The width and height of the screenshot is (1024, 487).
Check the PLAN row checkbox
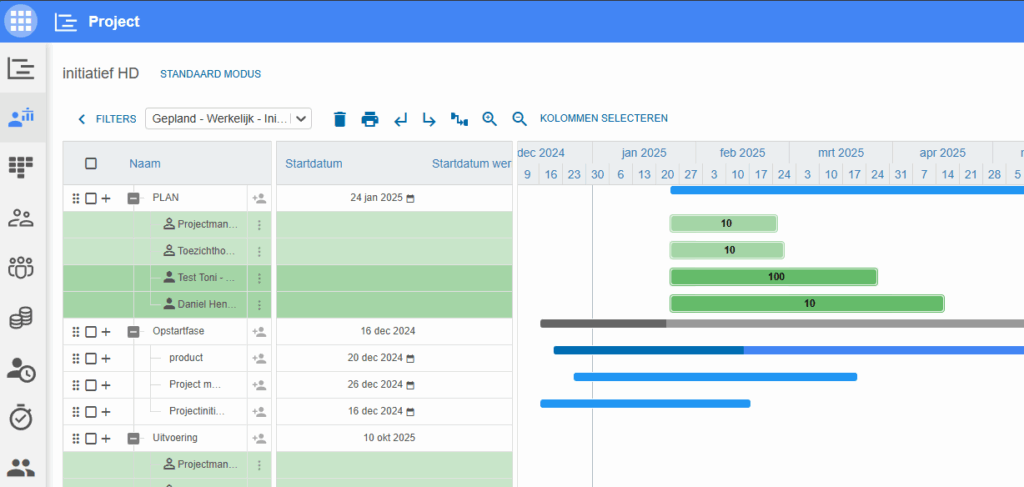pyautogui.click(x=91, y=198)
